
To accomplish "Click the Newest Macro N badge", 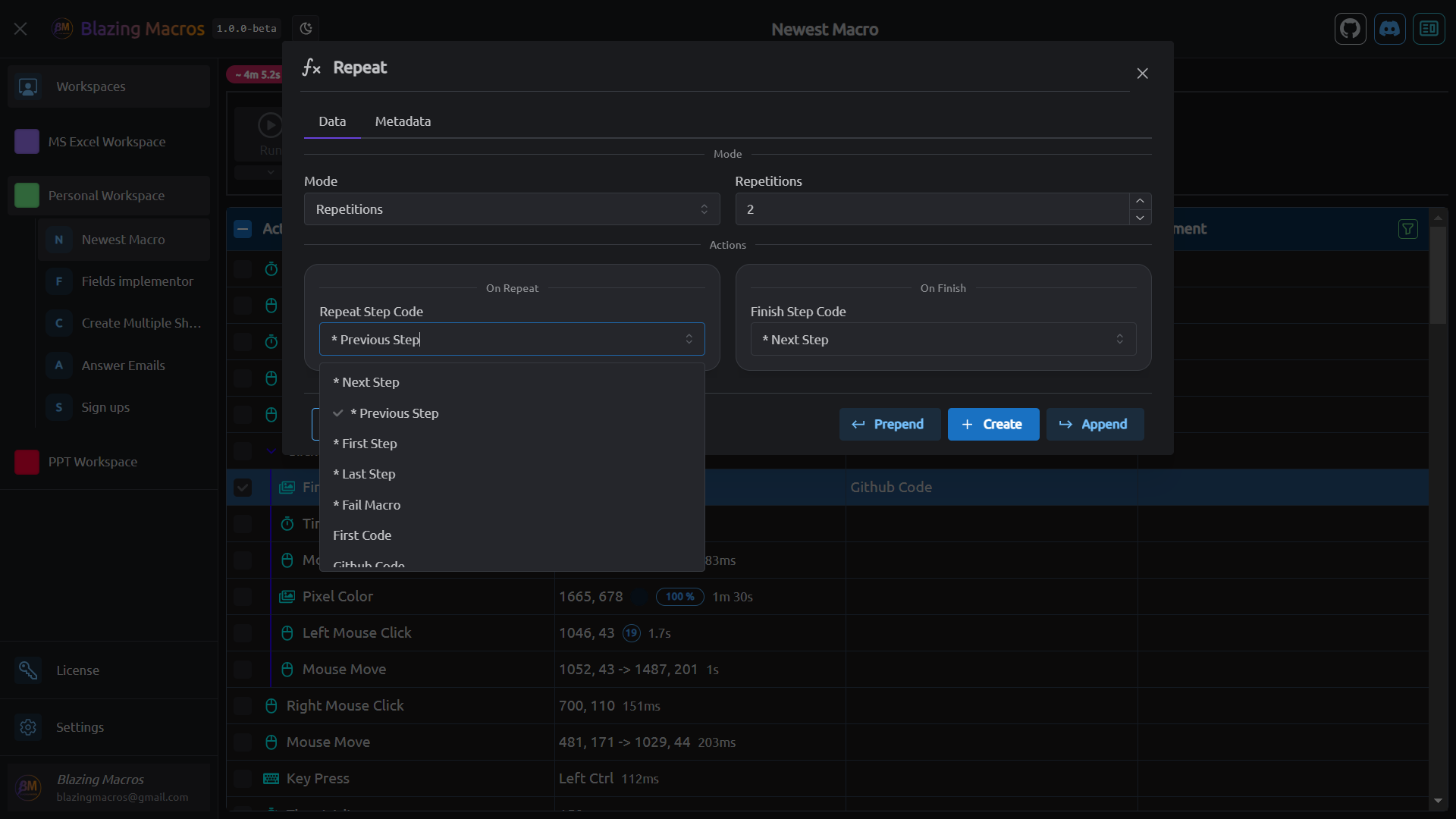I will (58, 240).
